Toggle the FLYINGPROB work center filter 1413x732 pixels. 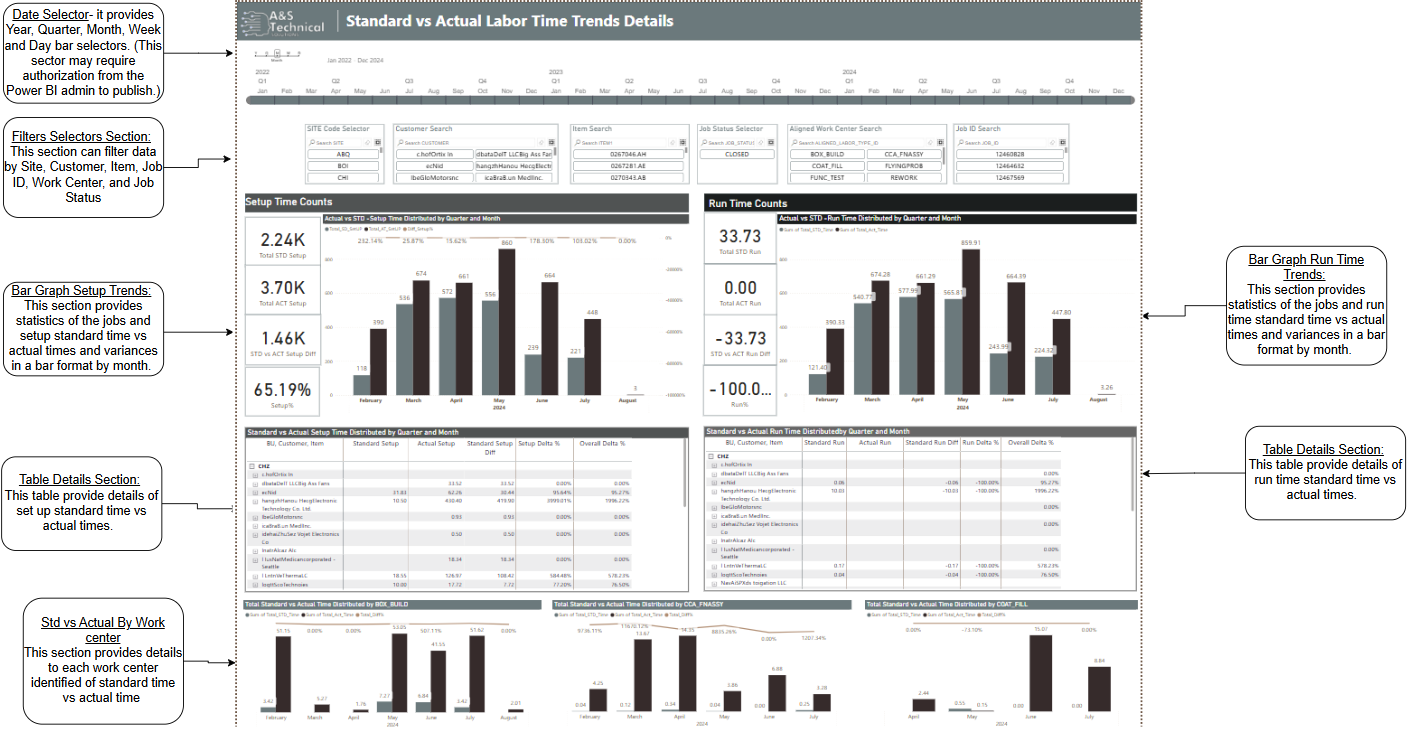tap(905, 165)
